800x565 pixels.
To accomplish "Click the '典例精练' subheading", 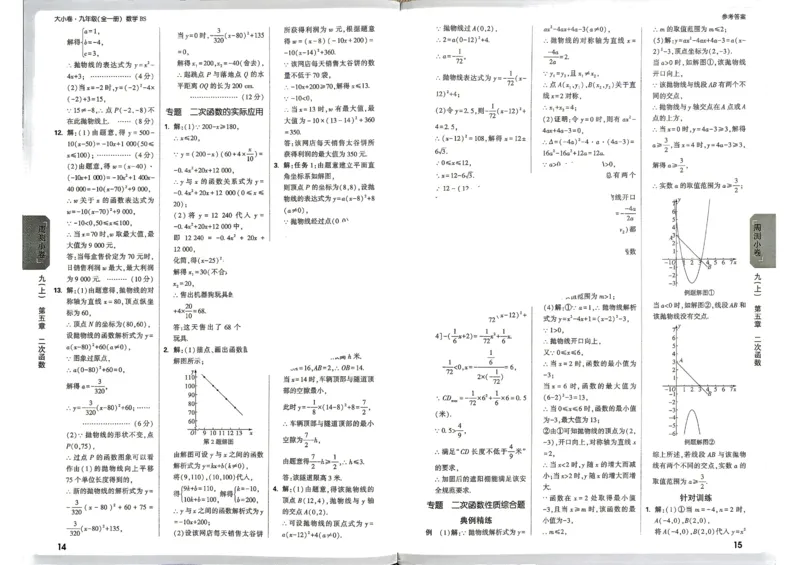I will (476, 520).
